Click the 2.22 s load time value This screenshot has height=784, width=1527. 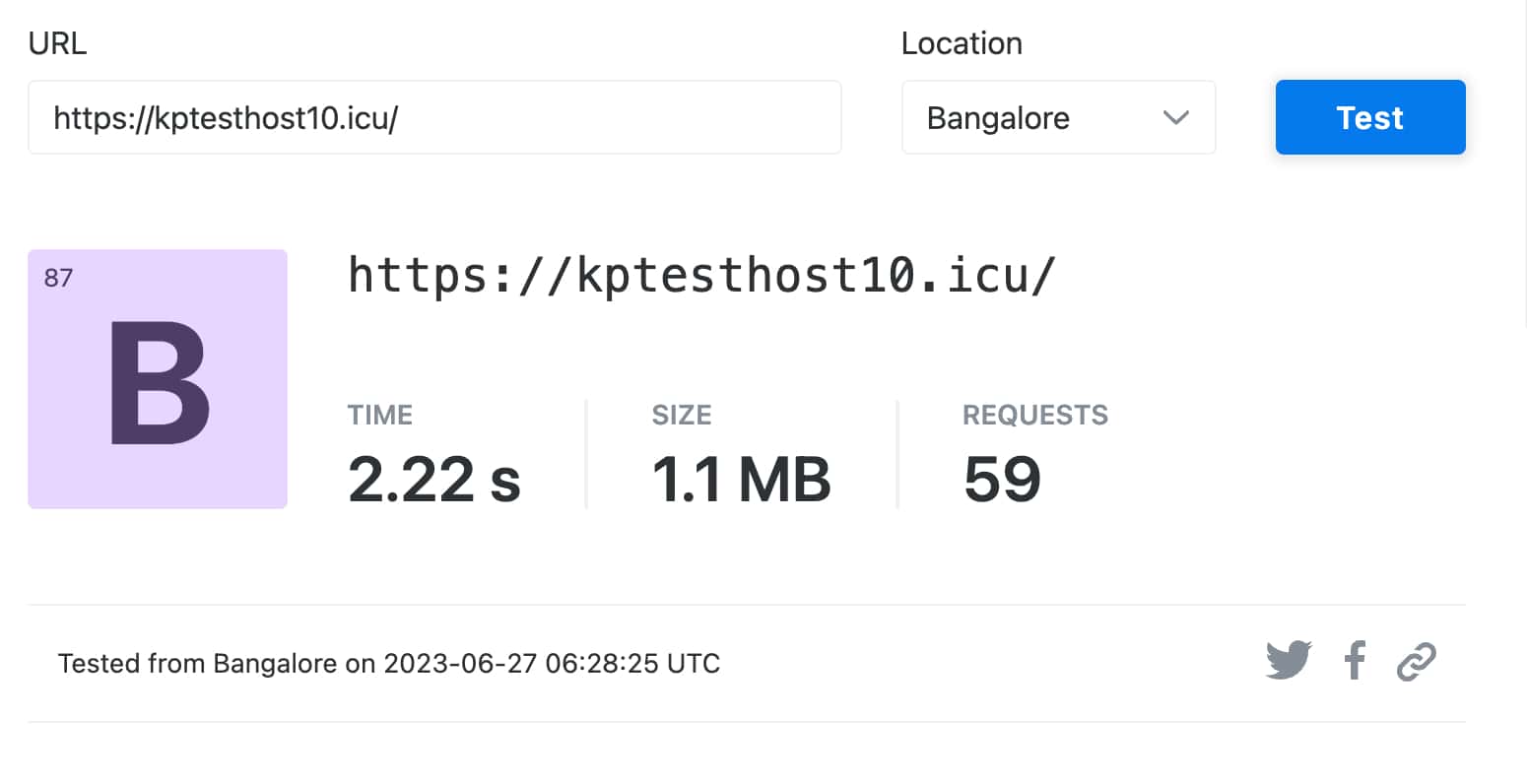[434, 480]
